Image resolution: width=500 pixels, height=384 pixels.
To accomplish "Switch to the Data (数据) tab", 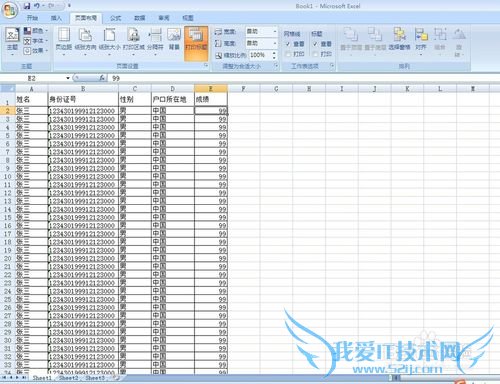I will [x=139, y=18].
